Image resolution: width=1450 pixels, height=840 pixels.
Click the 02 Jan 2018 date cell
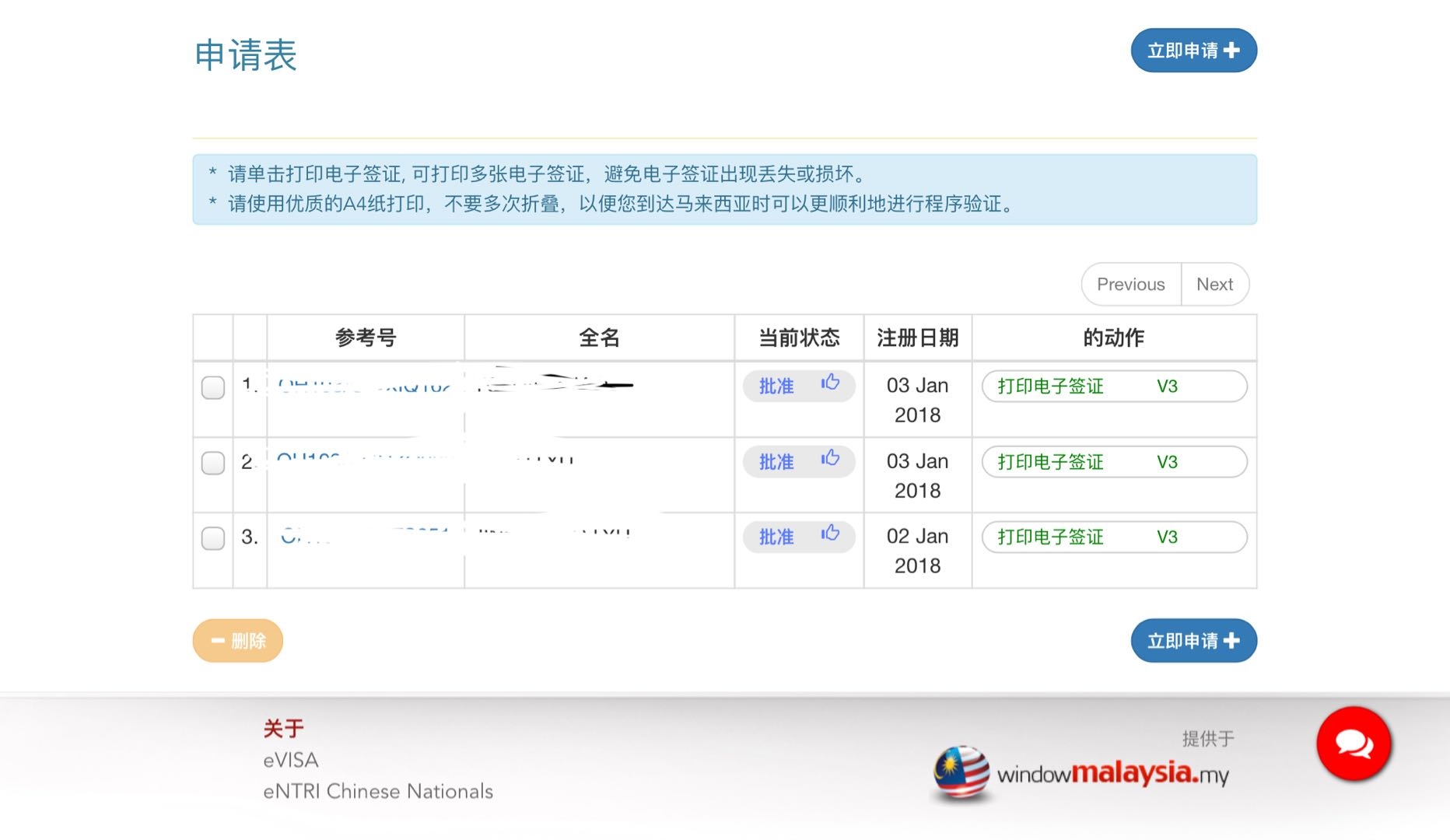click(x=918, y=551)
